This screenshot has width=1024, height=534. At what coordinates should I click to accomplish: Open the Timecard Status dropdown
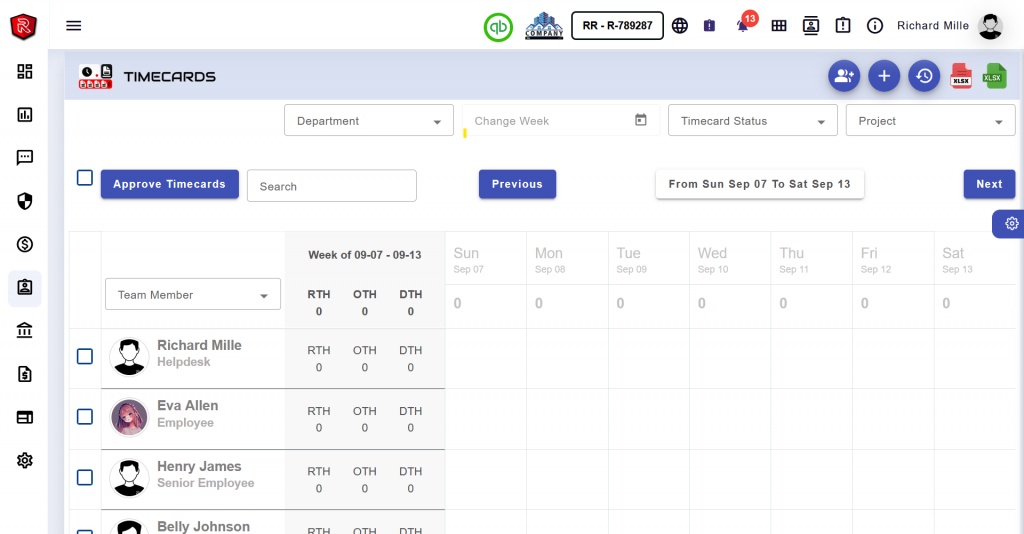(752, 121)
